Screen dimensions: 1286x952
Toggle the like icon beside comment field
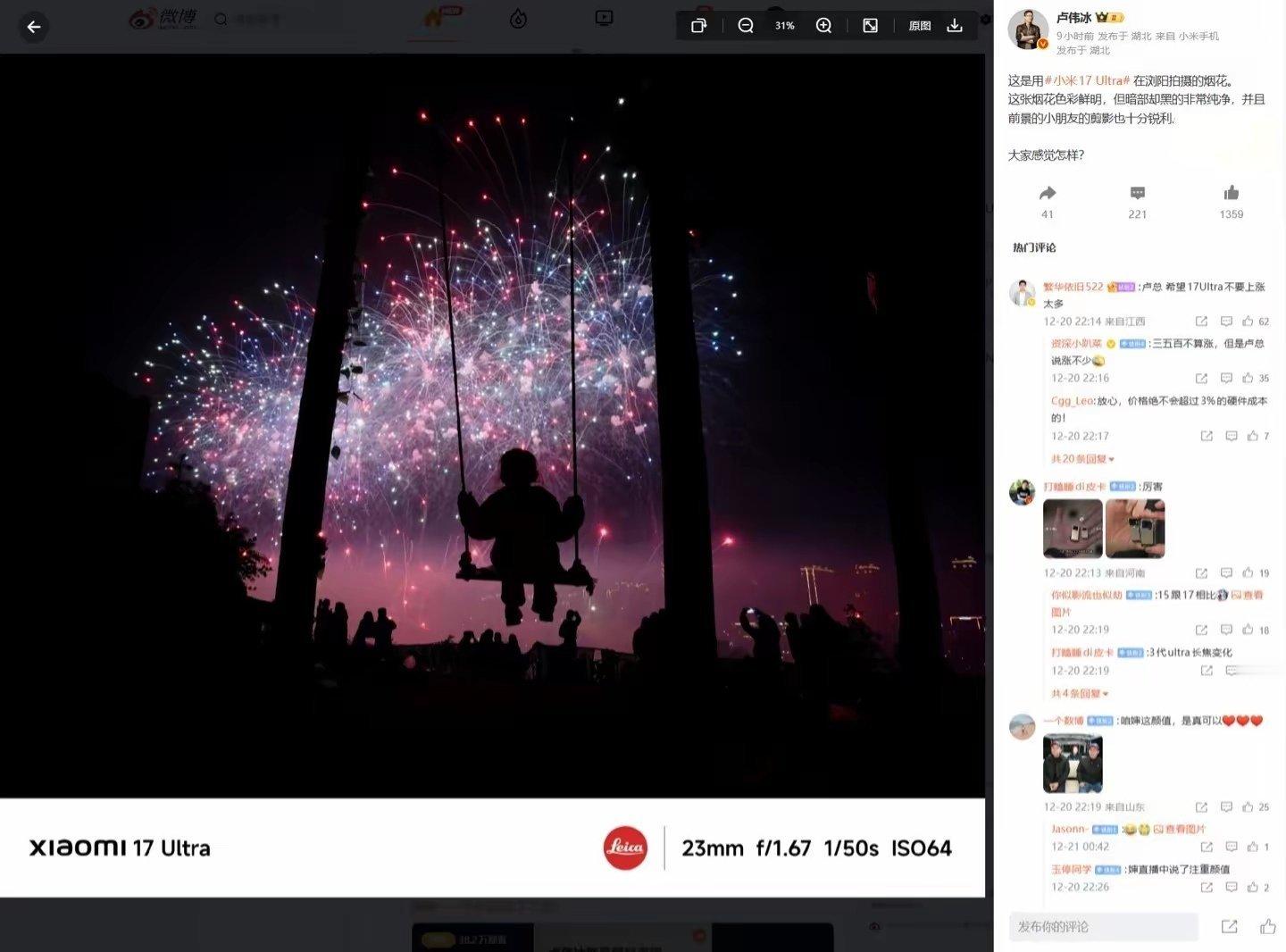click(x=1267, y=927)
